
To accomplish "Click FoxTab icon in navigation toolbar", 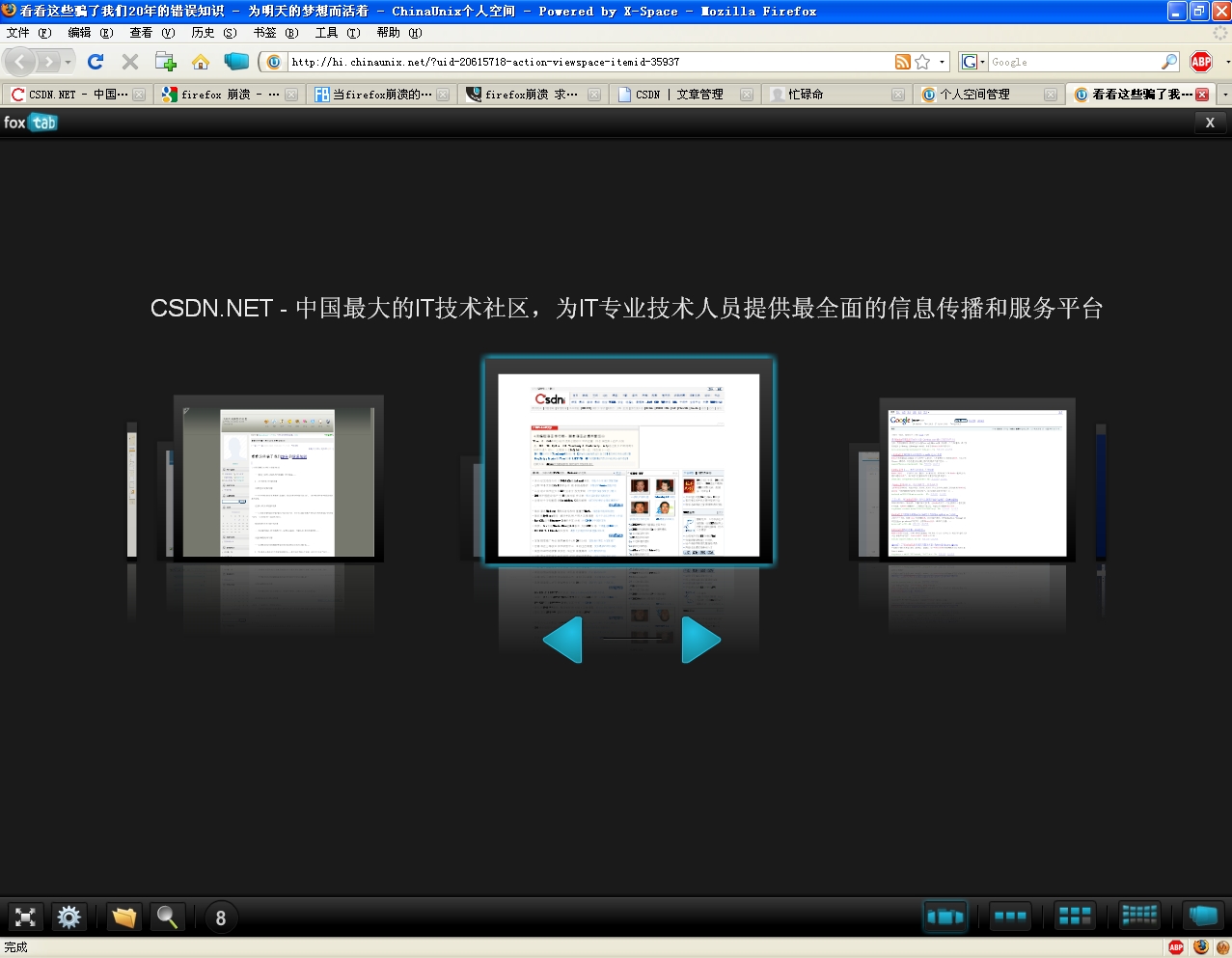I will [236, 62].
